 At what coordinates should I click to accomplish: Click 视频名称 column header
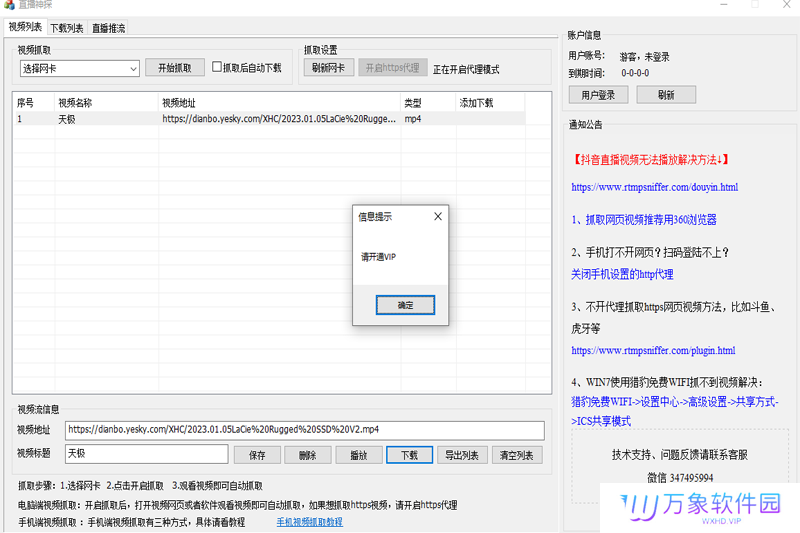click(x=106, y=103)
